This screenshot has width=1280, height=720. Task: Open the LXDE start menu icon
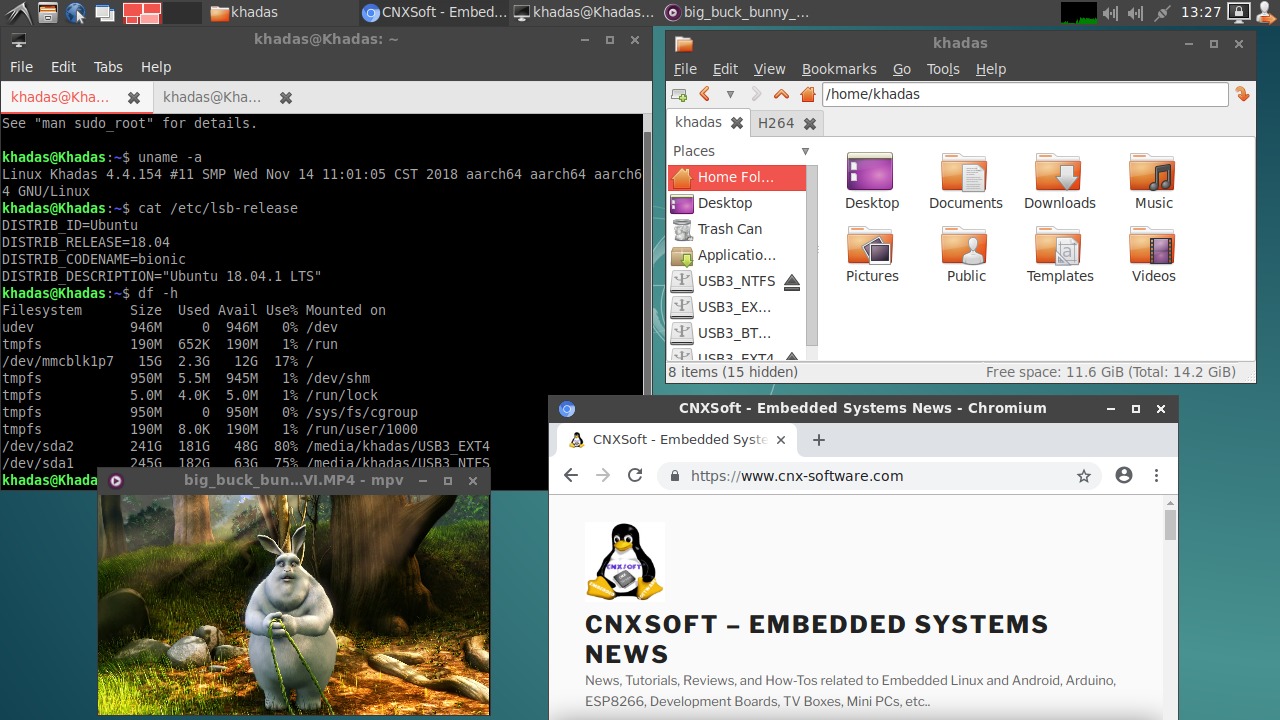(17, 13)
